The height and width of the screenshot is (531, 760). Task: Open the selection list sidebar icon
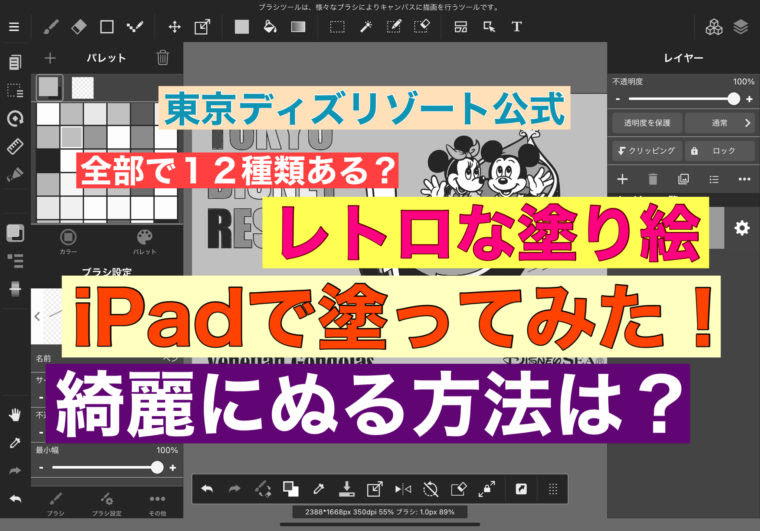tap(15, 90)
